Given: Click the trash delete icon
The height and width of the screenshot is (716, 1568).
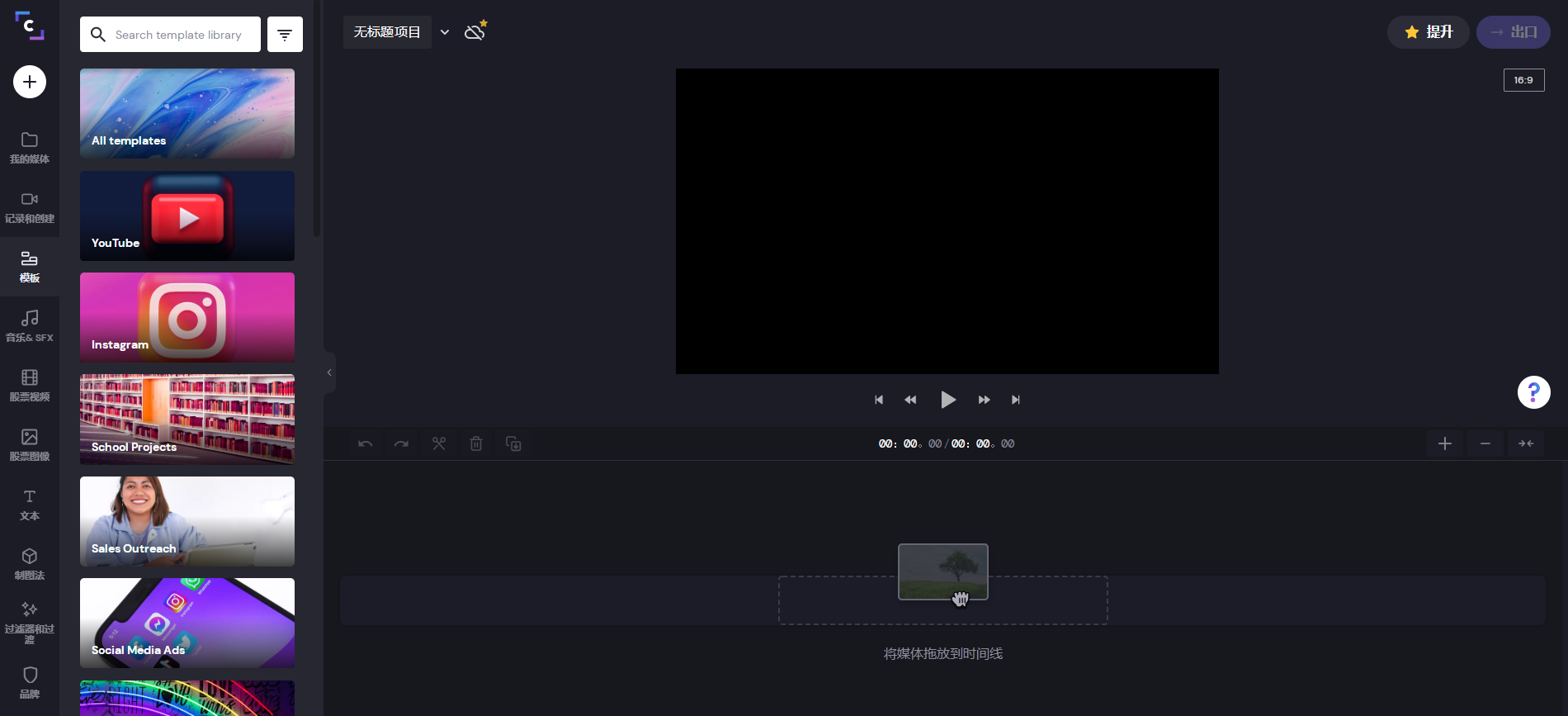Looking at the screenshot, I should point(476,444).
